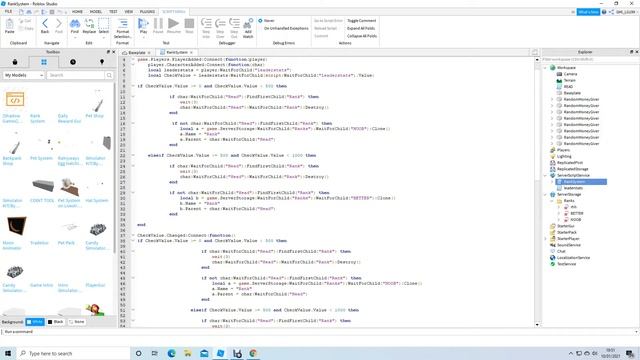Set Toolbox background to Black

pyautogui.click(x=56, y=322)
